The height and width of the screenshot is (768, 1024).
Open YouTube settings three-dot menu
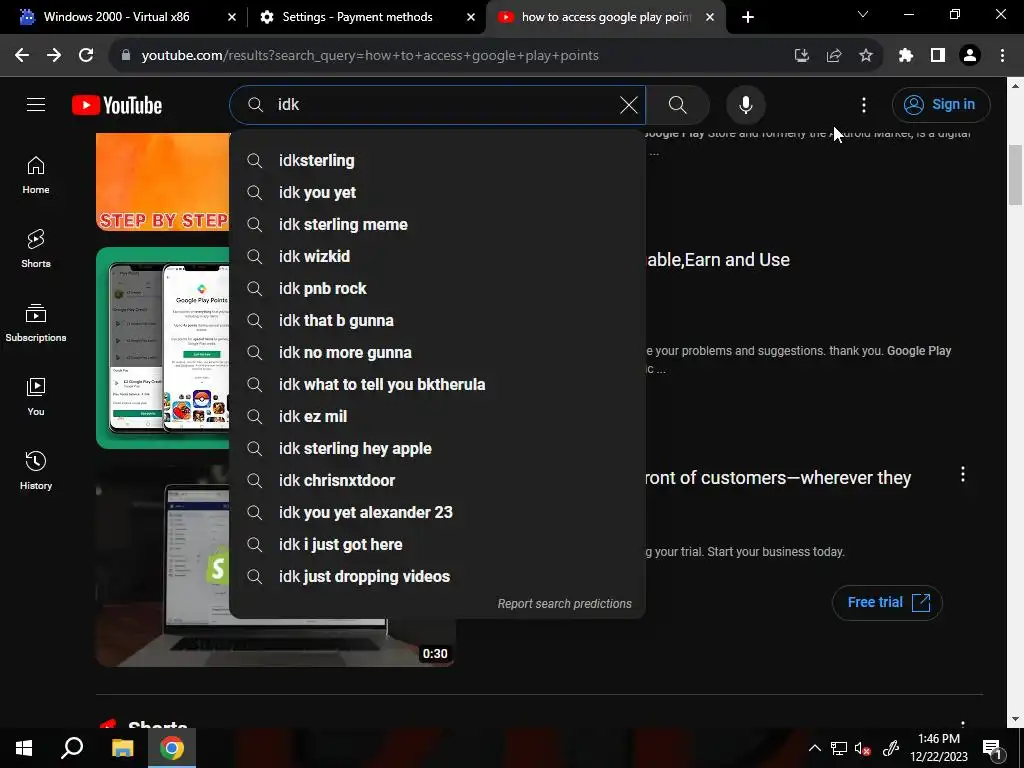pos(863,104)
